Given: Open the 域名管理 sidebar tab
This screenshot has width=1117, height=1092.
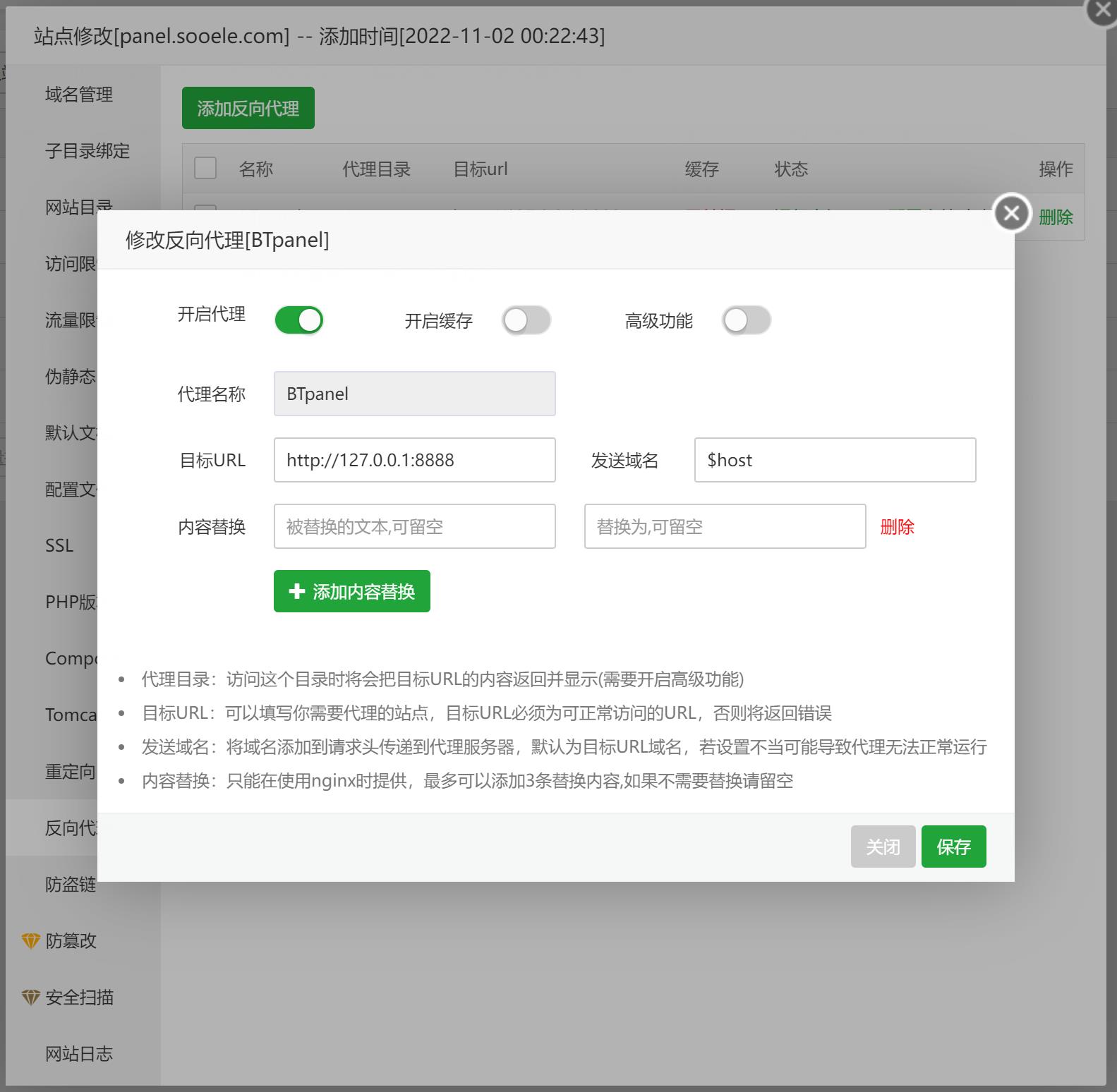Looking at the screenshot, I should [x=79, y=95].
